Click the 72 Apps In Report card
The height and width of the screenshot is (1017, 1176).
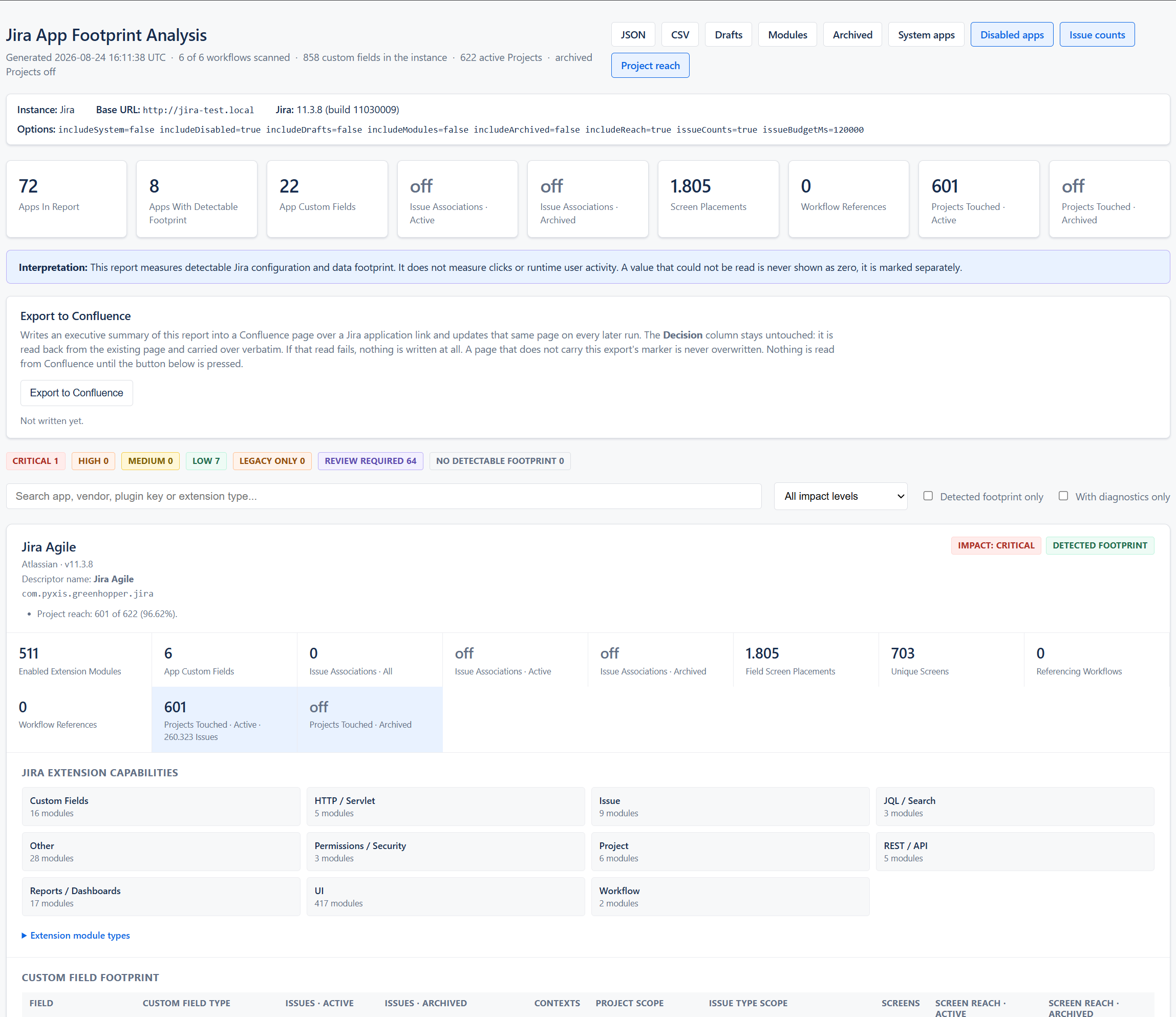pos(67,199)
